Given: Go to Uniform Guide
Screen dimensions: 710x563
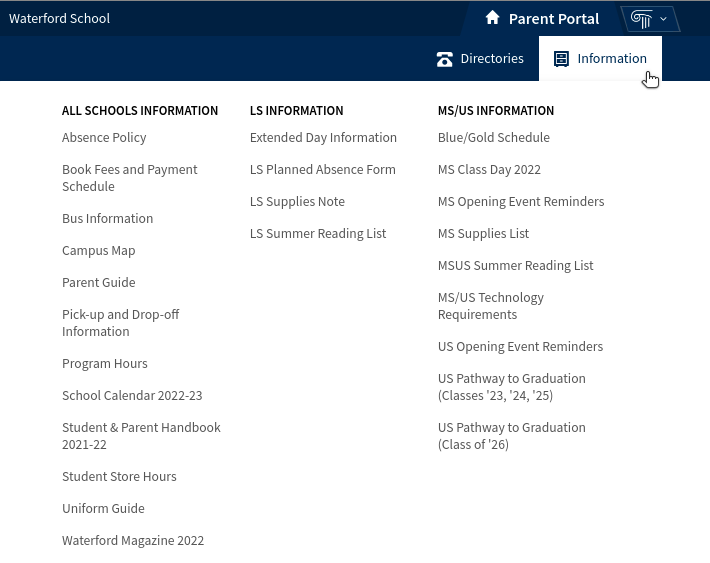Looking at the screenshot, I should (x=103, y=508).
